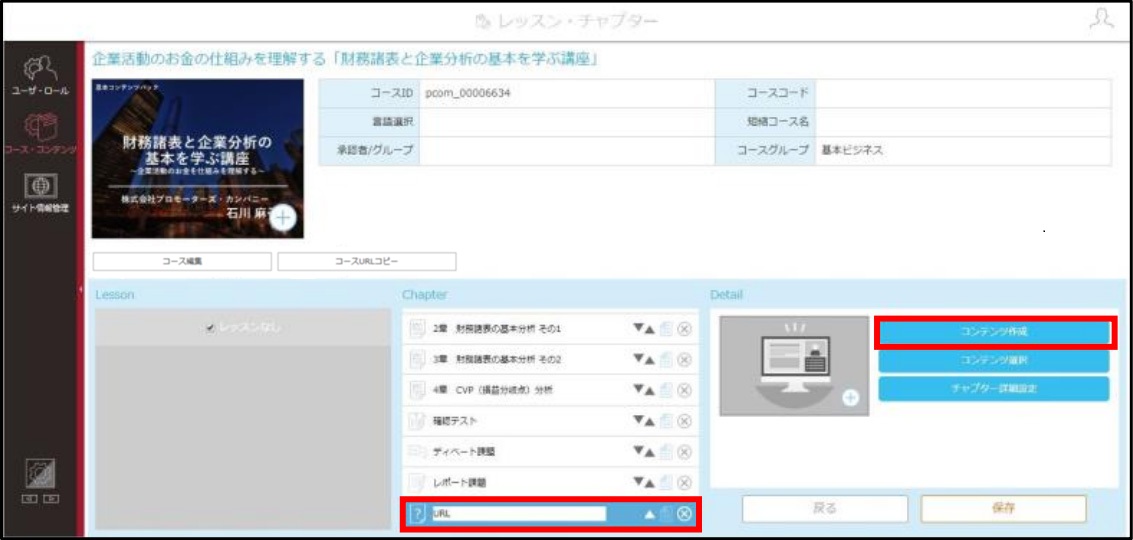The width and height of the screenshot is (1133, 540).
Task: Delete the レポート課題 row with X icon
Action: (684, 482)
